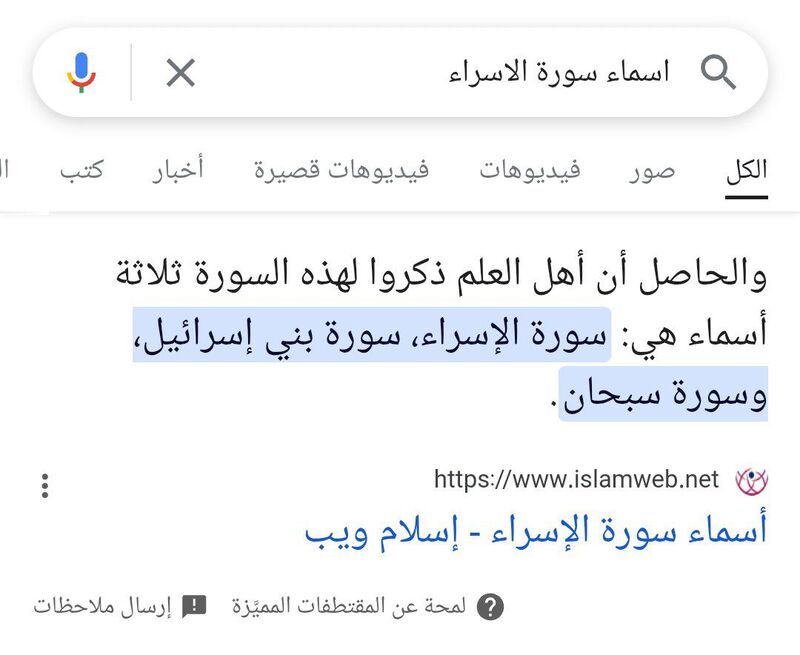Click the magnifying glass search icon
The height and width of the screenshot is (655, 800).
(718, 72)
